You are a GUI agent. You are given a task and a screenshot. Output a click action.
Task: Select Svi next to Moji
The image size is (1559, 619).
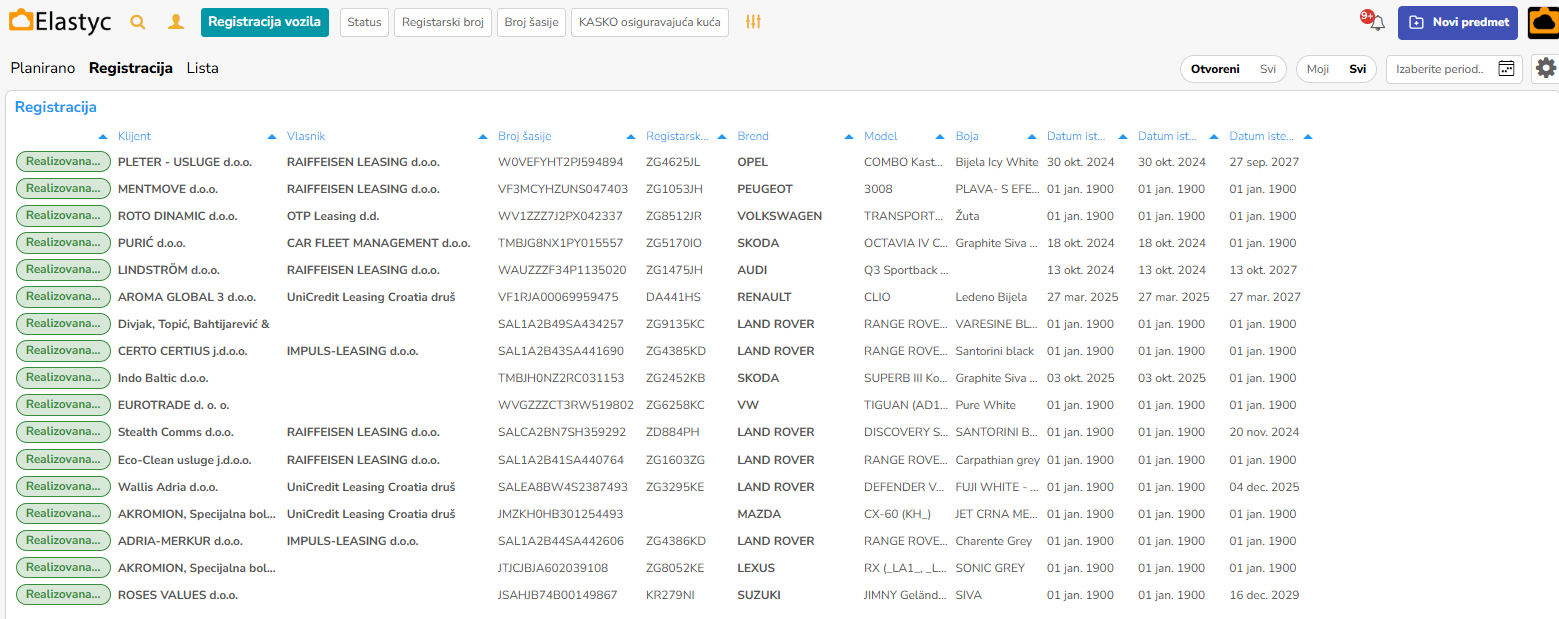(1357, 69)
